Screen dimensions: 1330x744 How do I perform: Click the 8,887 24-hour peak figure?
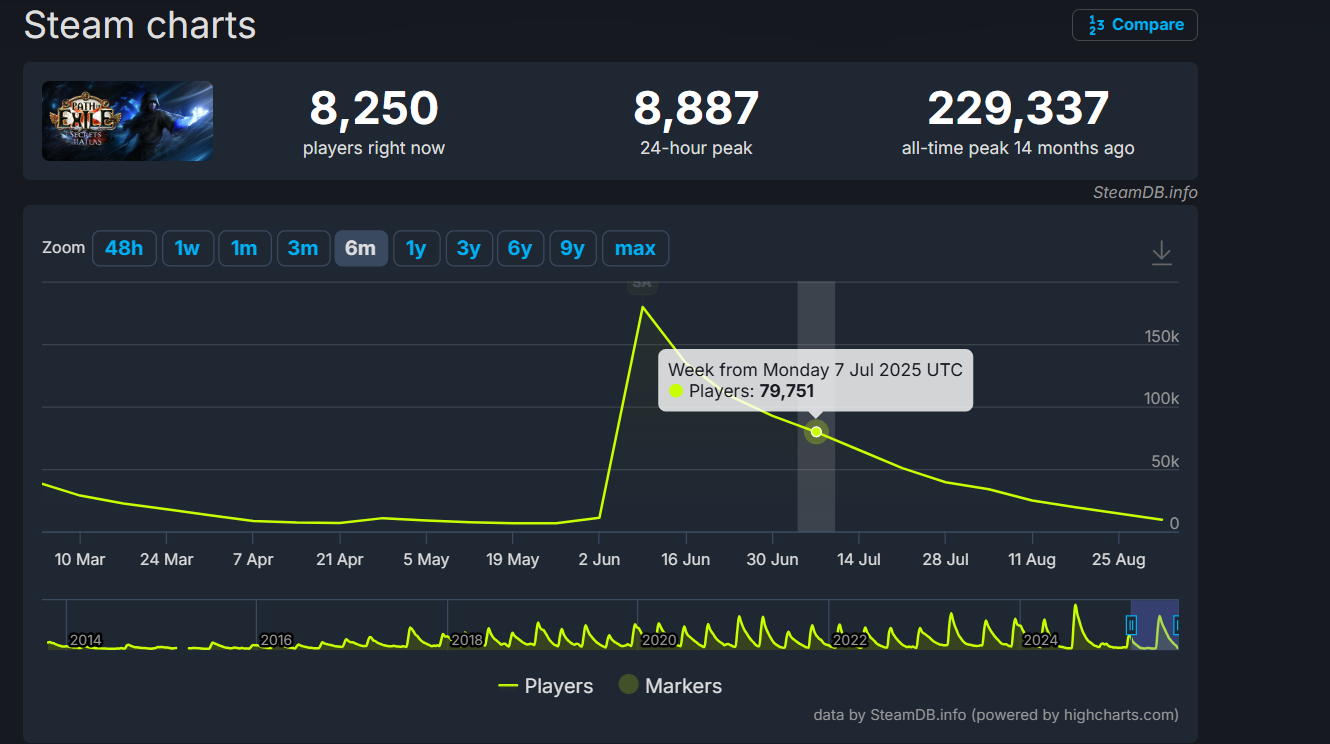point(696,108)
